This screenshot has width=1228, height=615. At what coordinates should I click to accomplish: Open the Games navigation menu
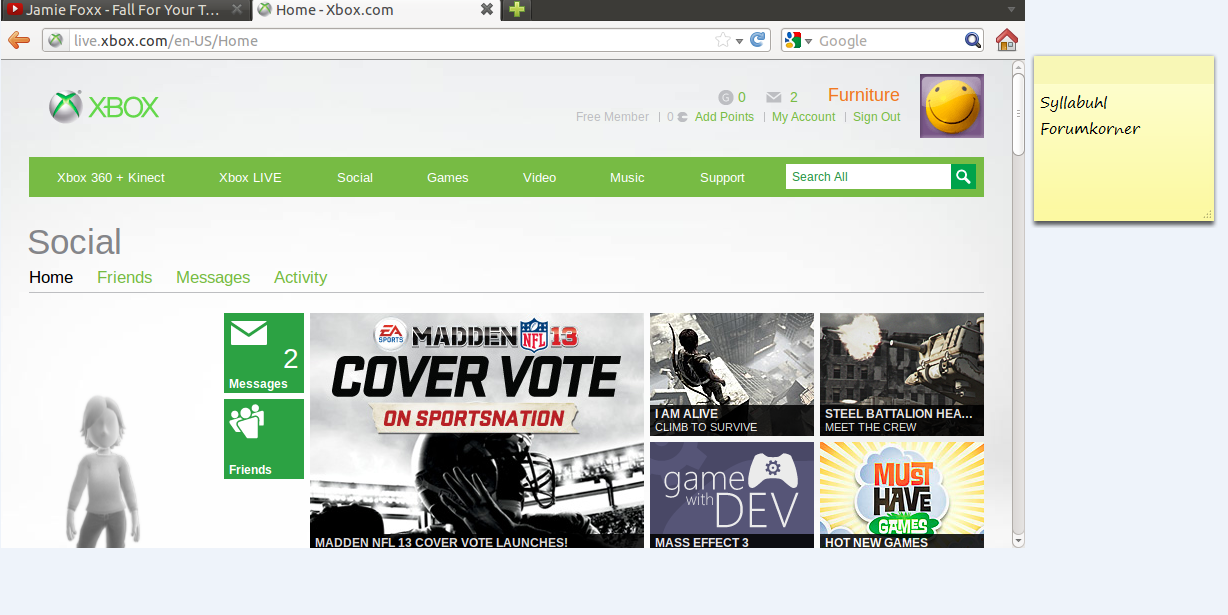(x=448, y=177)
